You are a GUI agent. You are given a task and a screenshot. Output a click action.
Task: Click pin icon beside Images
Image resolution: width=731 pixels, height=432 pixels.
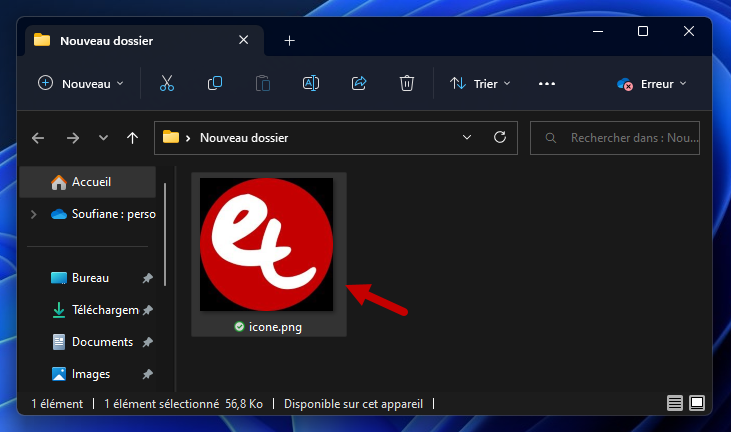pos(147,374)
